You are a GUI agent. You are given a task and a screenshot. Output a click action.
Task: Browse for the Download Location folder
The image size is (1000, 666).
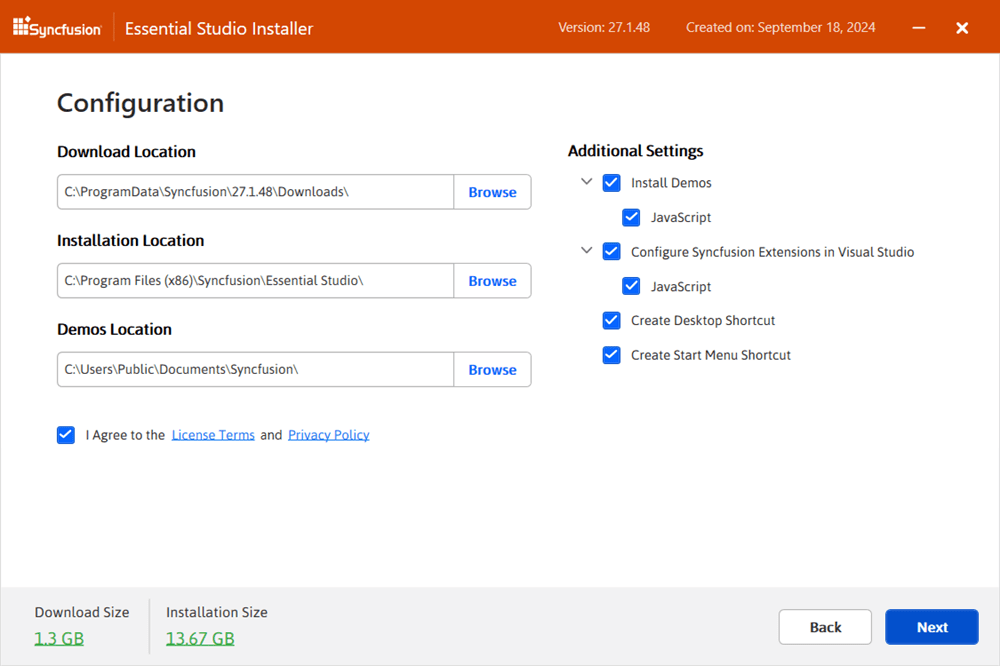(x=492, y=192)
